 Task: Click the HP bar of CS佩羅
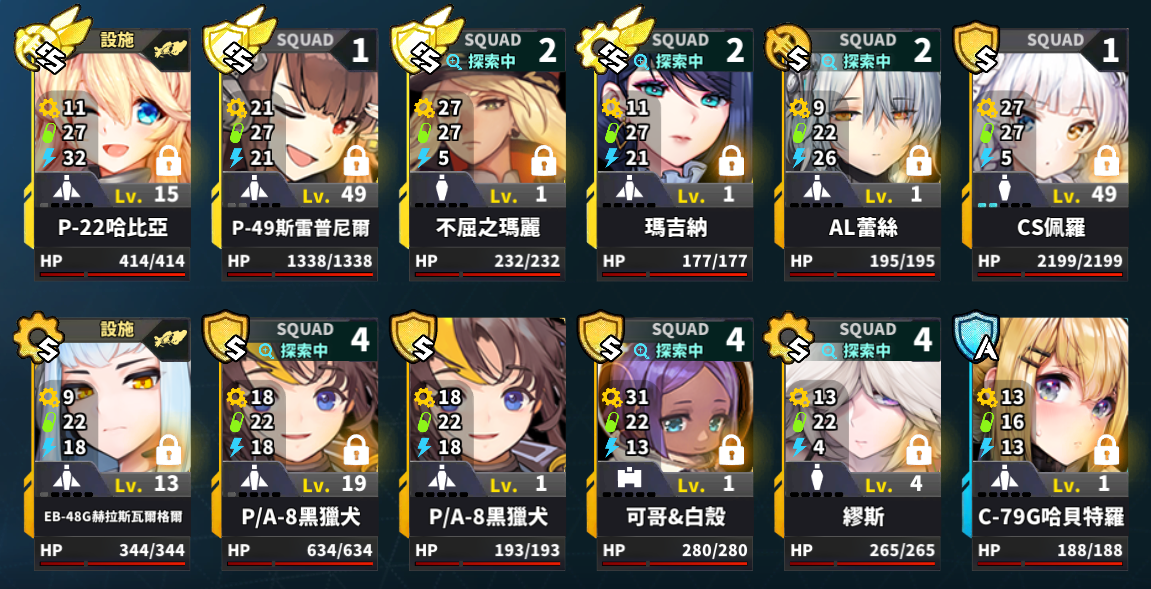point(1050,275)
